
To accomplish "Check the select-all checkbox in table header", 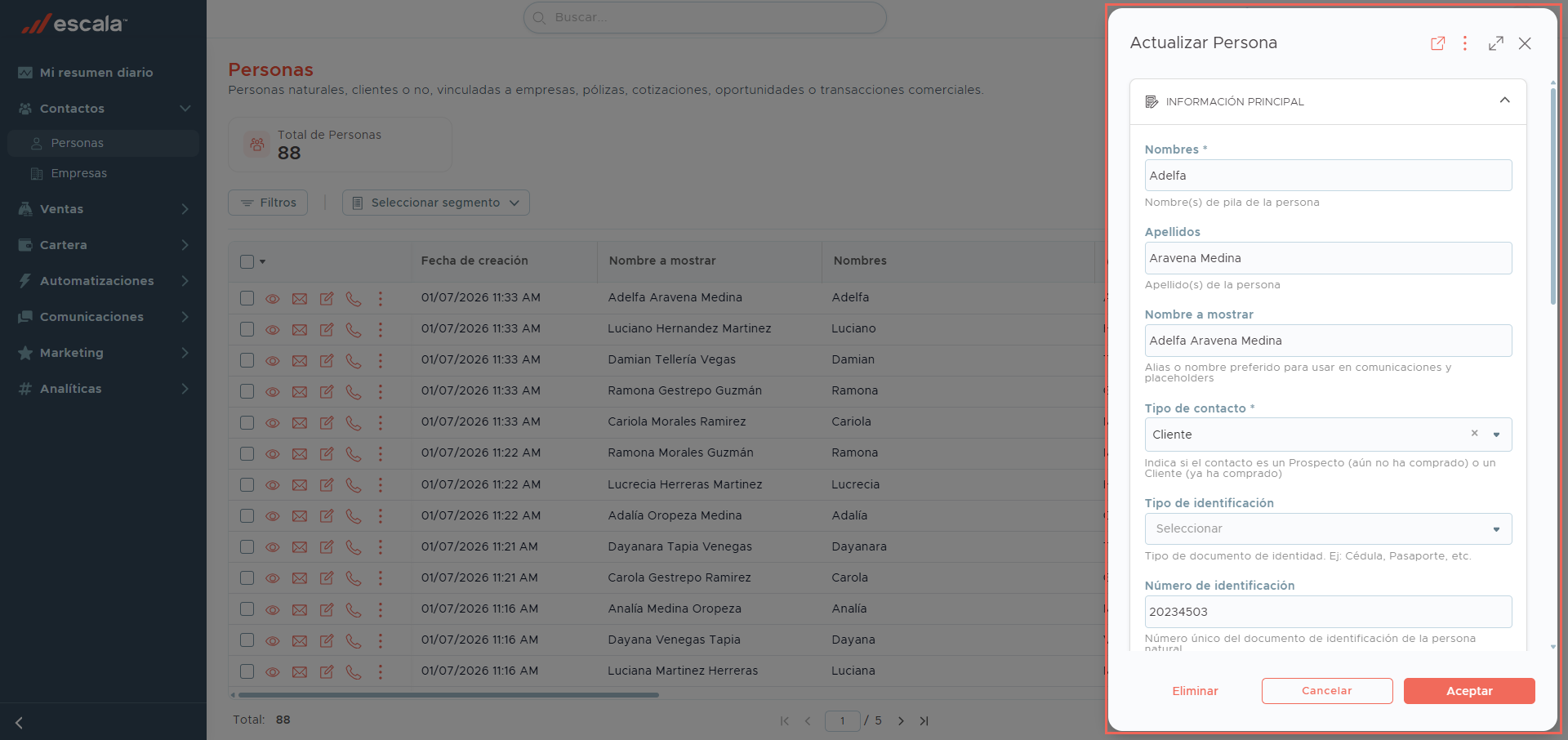I will (247, 261).
